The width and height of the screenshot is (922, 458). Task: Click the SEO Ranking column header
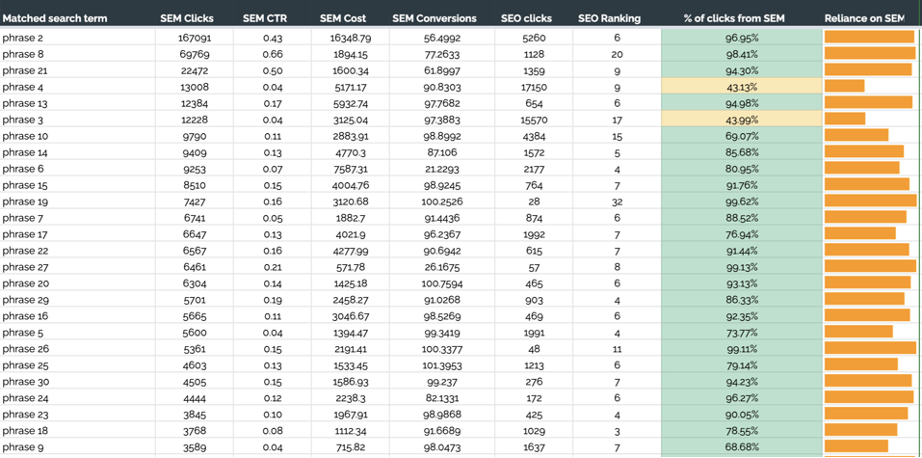coord(609,18)
